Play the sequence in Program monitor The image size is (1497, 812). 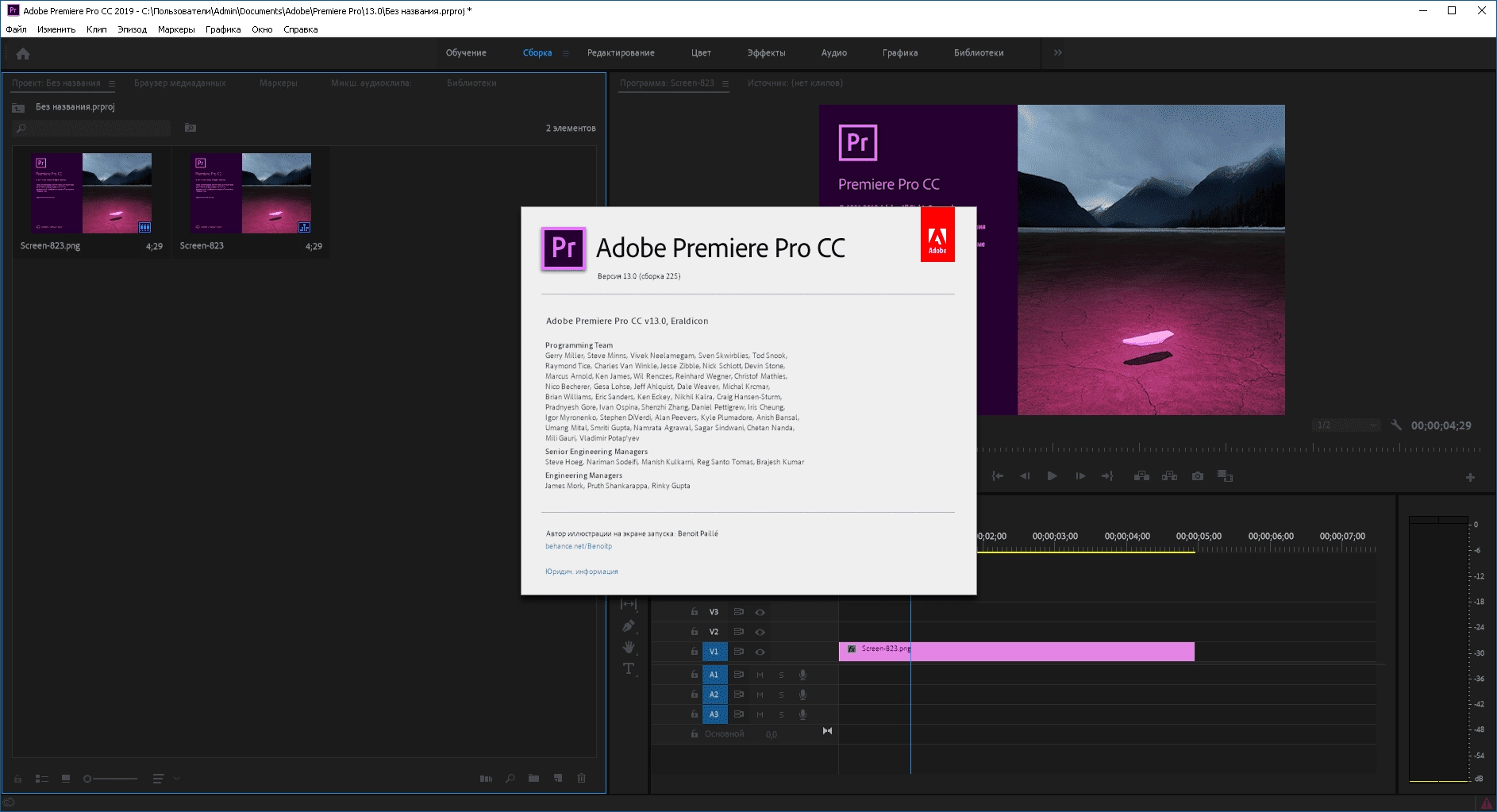point(1052,476)
